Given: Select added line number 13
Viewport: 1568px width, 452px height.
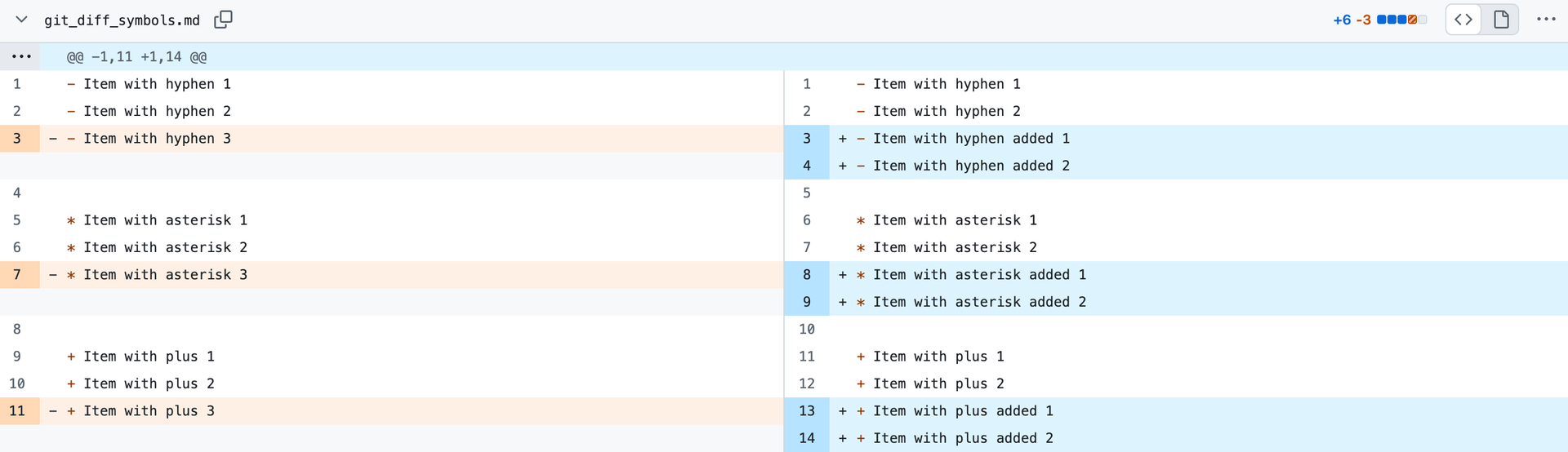Looking at the screenshot, I should [807, 411].
